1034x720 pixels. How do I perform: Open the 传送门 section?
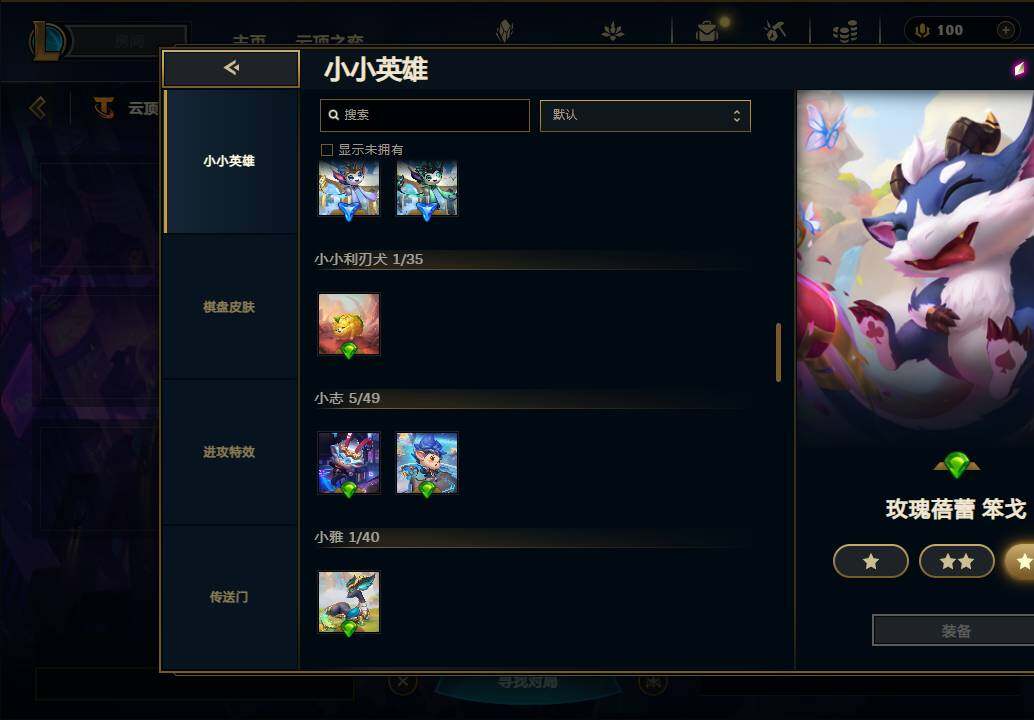point(229,597)
